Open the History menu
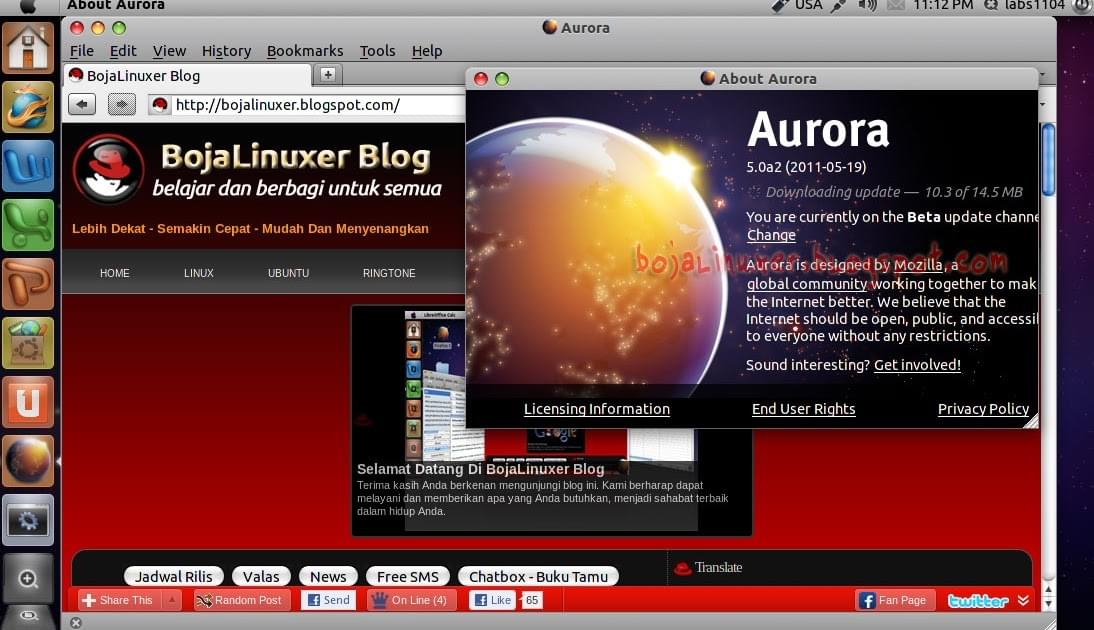 coord(226,51)
